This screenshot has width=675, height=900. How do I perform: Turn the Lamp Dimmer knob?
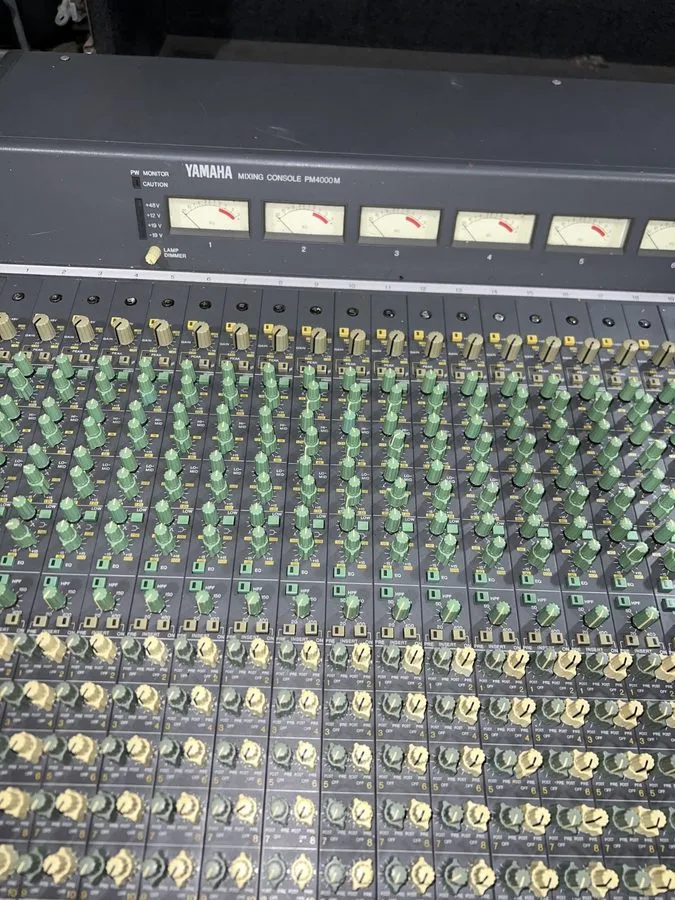click(x=153, y=254)
